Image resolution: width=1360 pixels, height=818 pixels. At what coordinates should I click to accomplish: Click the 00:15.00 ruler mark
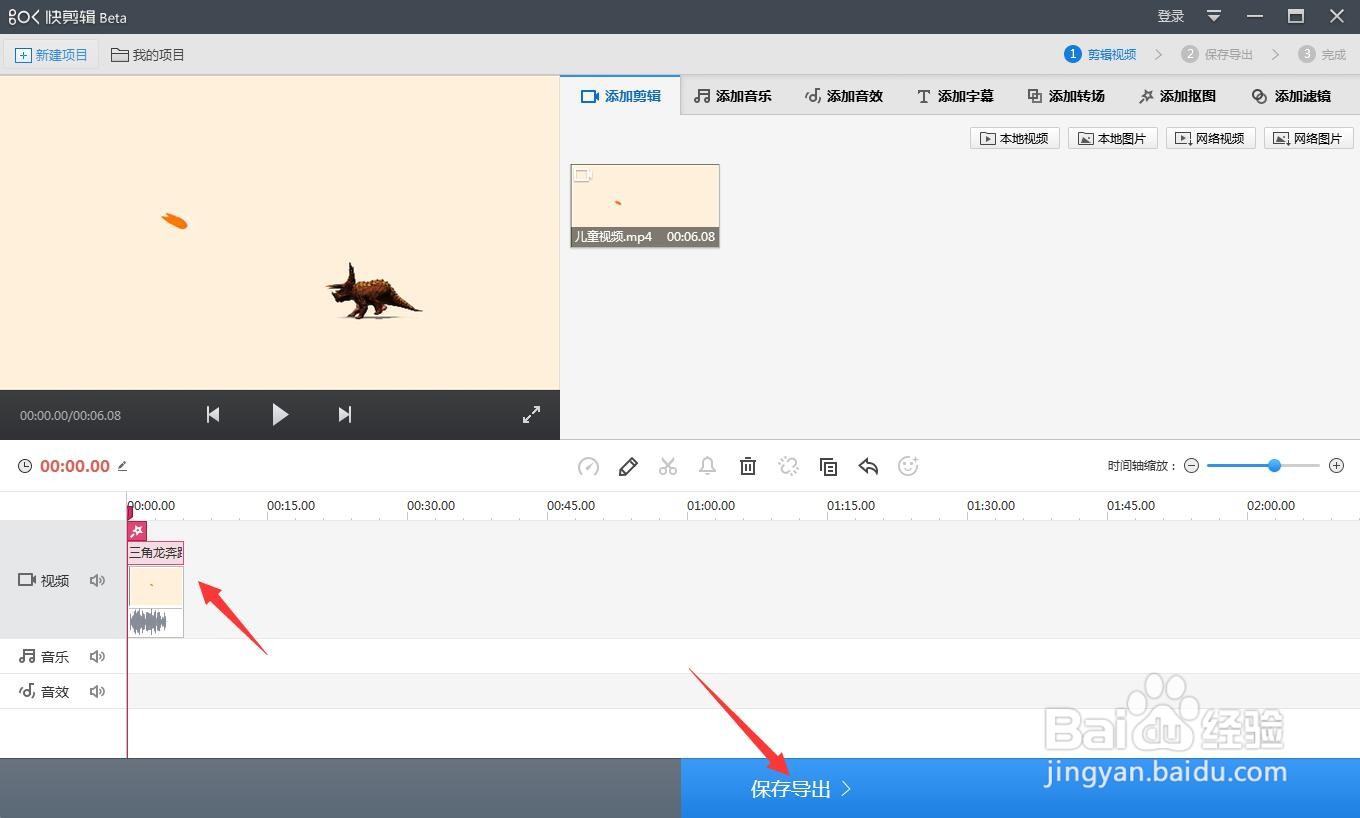tap(291, 505)
